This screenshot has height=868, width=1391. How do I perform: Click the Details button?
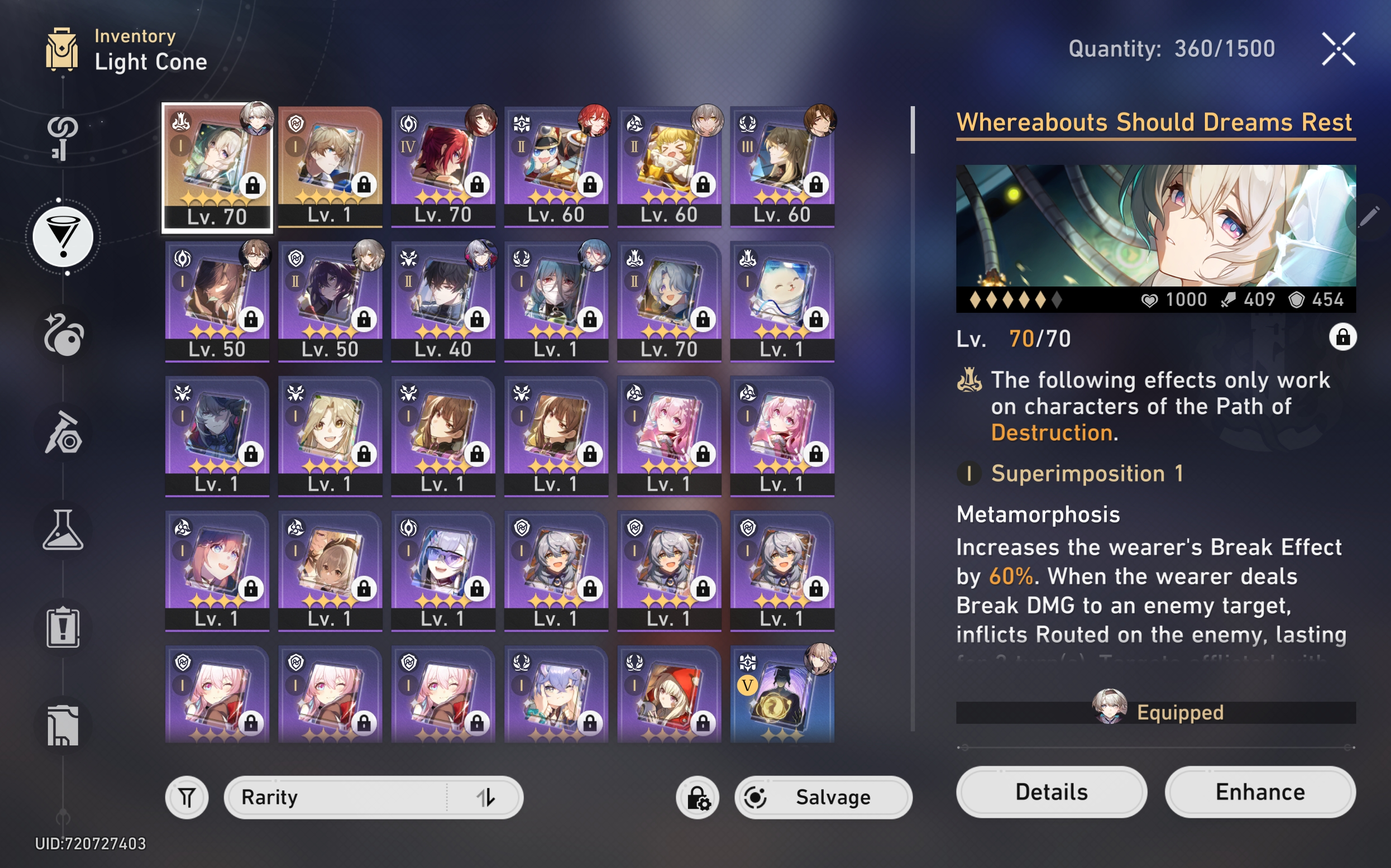[x=1051, y=791]
